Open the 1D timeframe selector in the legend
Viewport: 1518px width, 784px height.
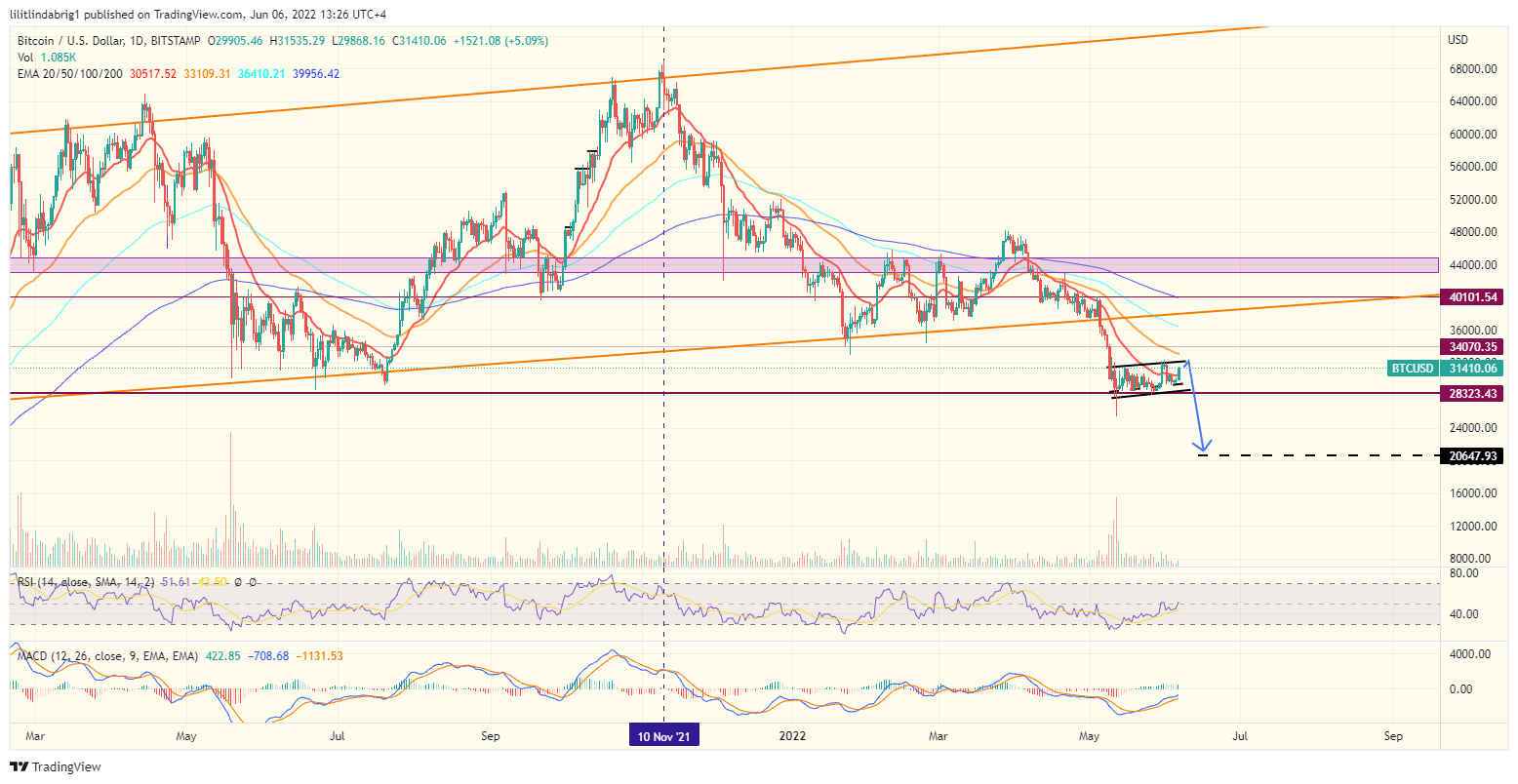click(135, 41)
